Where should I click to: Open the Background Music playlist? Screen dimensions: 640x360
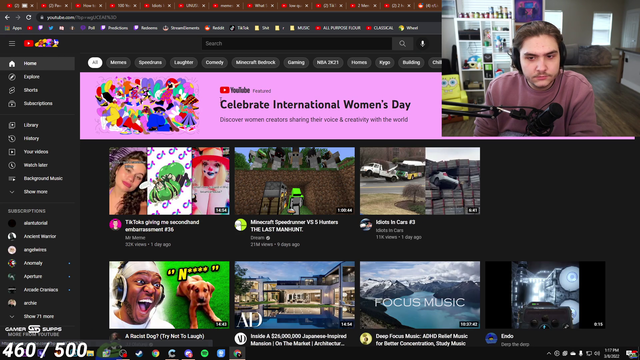coord(37,179)
